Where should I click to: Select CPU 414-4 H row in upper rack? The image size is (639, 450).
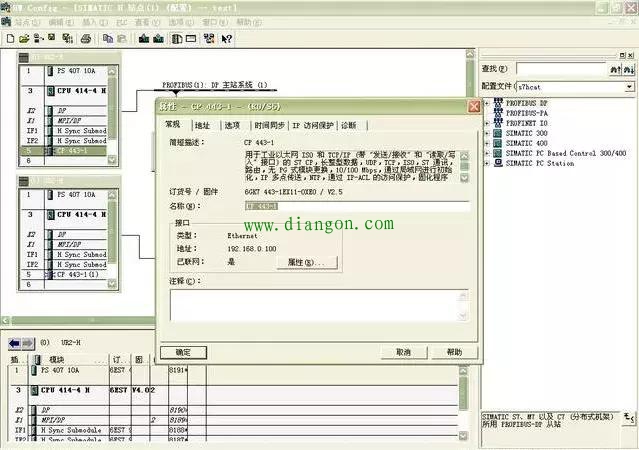click(x=63, y=90)
